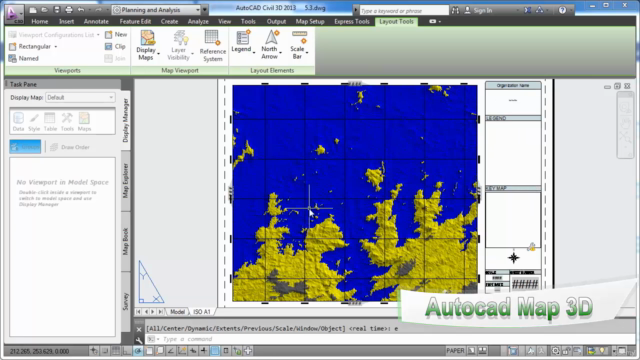This screenshot has height=360, width=640.
Task: Click the Tools icon in Task Pane
Action: tap(67, 122)
